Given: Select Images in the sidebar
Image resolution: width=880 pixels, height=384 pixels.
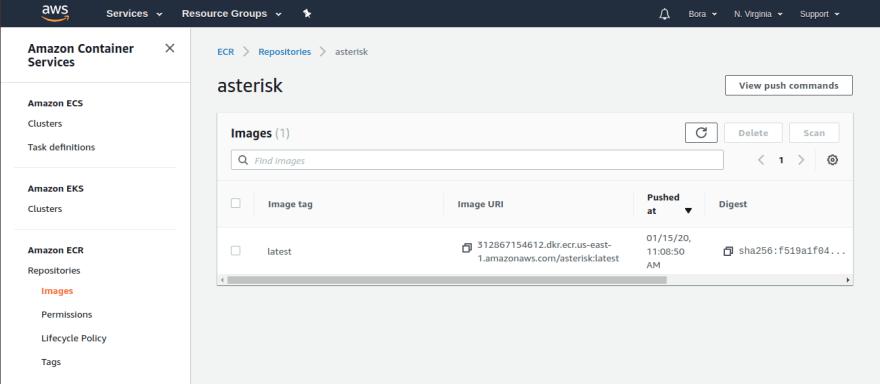Looking at the screenshot, I should 57,291.
